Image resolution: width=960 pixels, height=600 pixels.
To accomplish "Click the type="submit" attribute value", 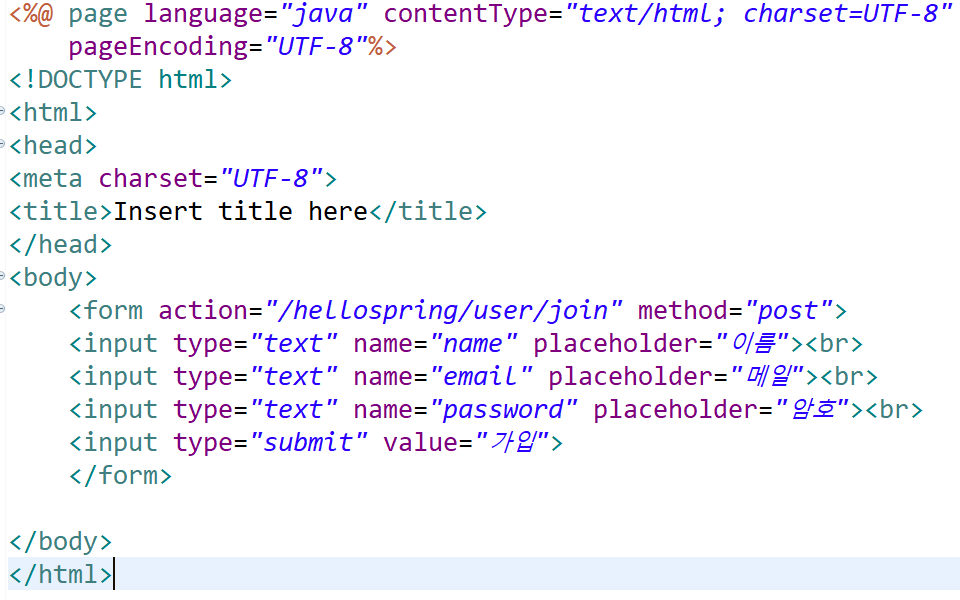I will 309,443.
